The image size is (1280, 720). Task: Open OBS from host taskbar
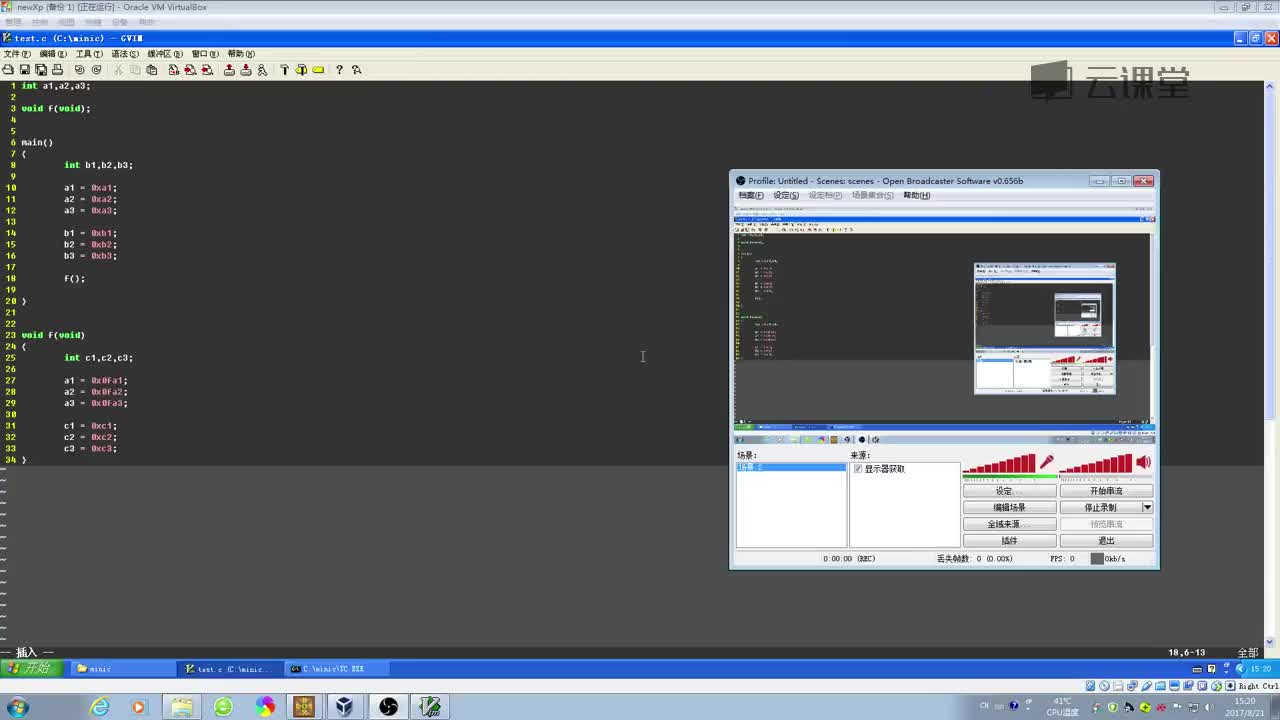coord(388,707)
